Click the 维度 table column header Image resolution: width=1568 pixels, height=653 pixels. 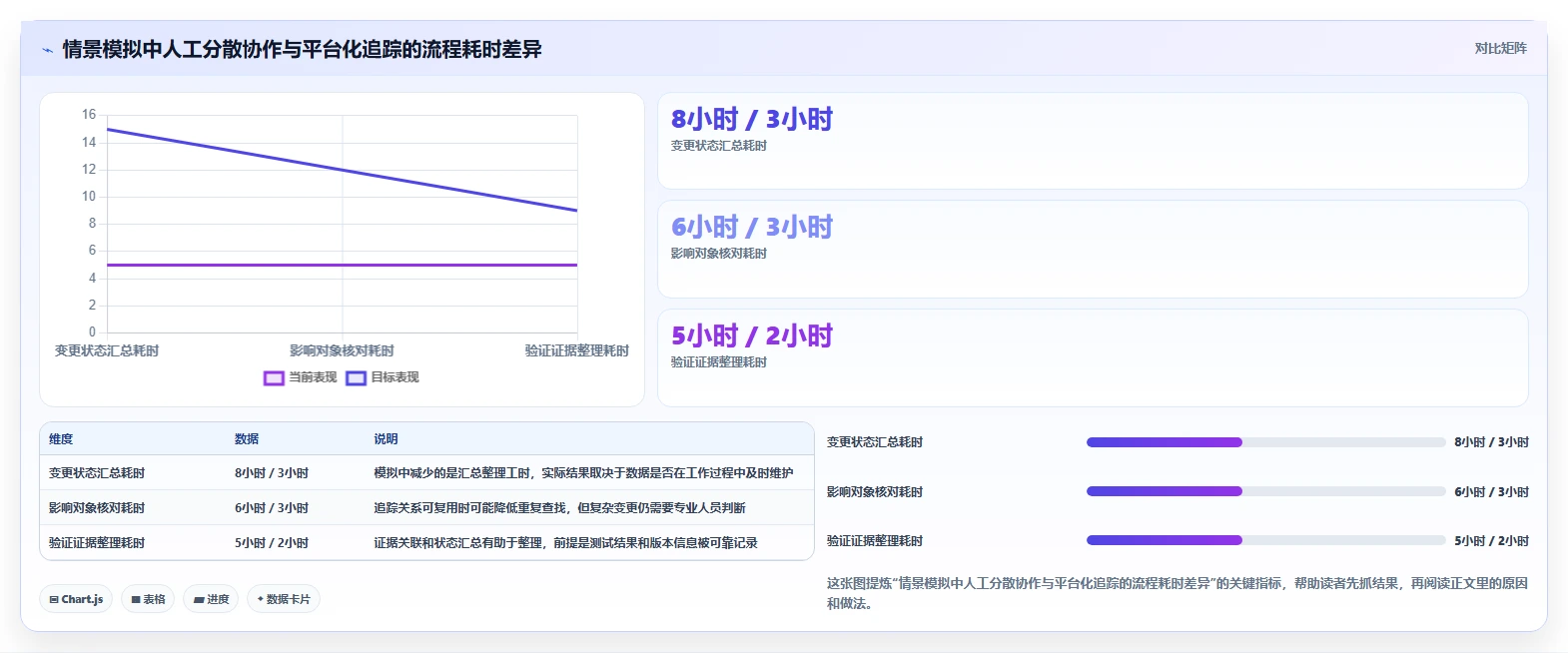pyautogui.click(x=61, y=439)
